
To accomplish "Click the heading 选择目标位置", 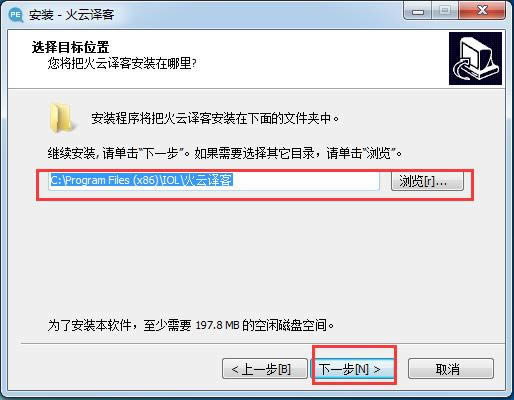I will [70, 47].
